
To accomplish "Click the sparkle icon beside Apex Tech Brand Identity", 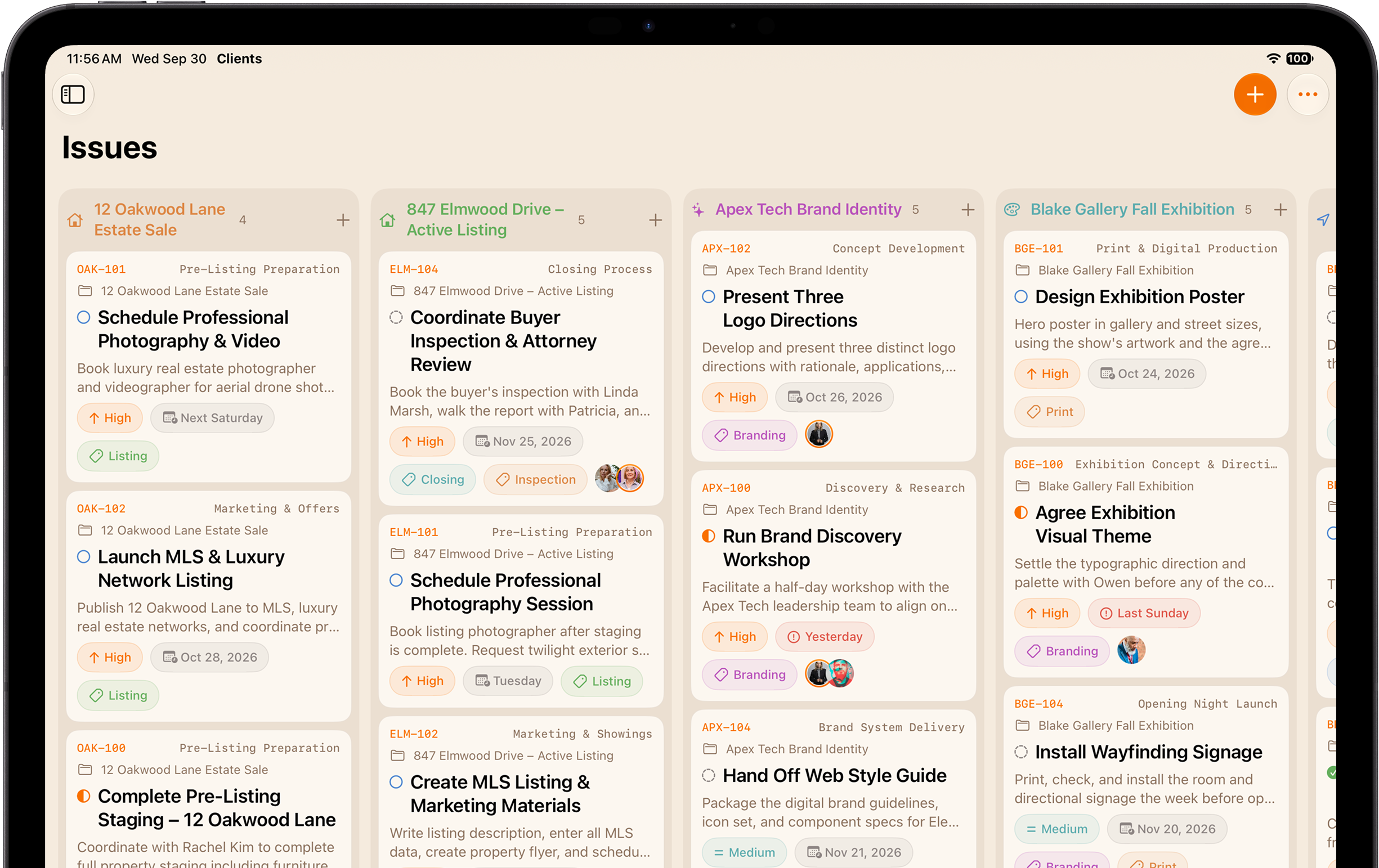I will (x=698, y=210).
